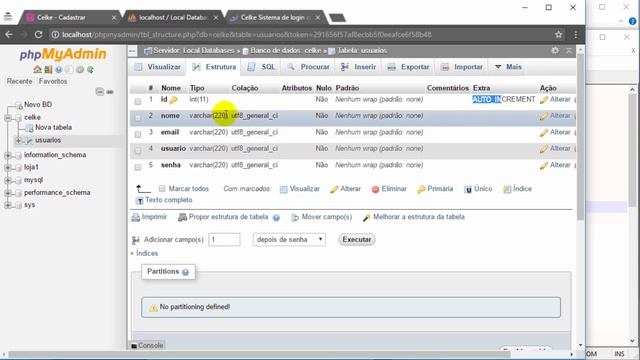Click Mover campo(s) link
640x360 pixels.
point(322,217)
